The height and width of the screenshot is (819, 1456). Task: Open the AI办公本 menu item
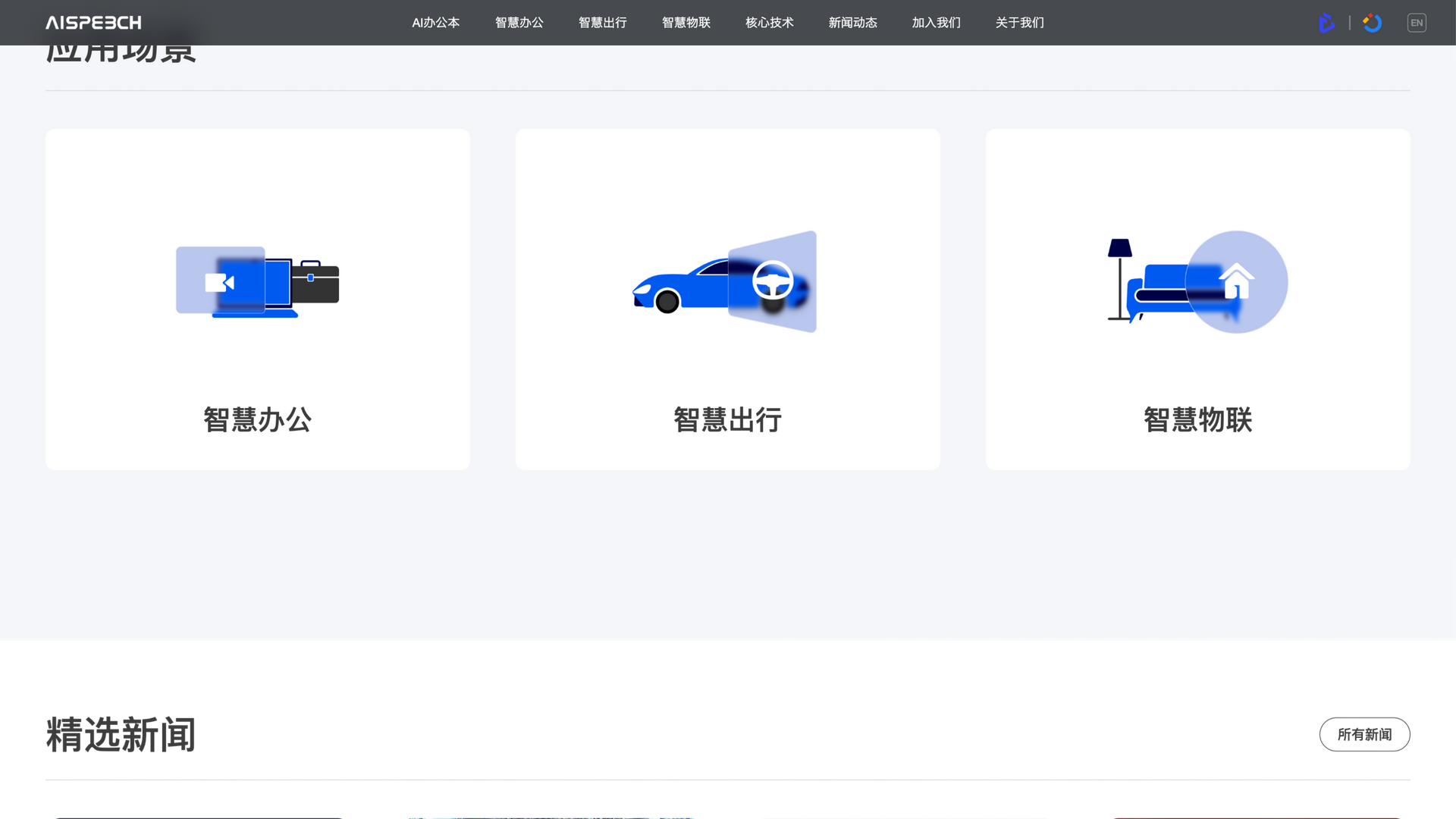point(436,23)
